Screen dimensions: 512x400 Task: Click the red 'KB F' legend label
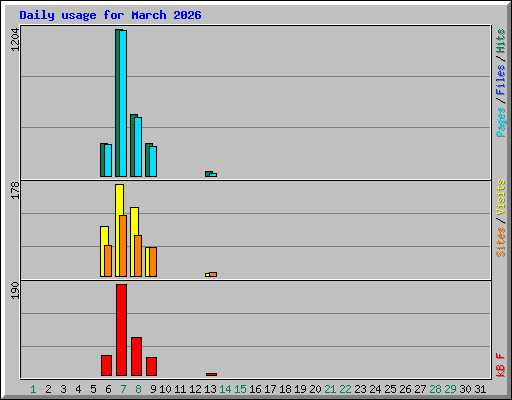500,365
